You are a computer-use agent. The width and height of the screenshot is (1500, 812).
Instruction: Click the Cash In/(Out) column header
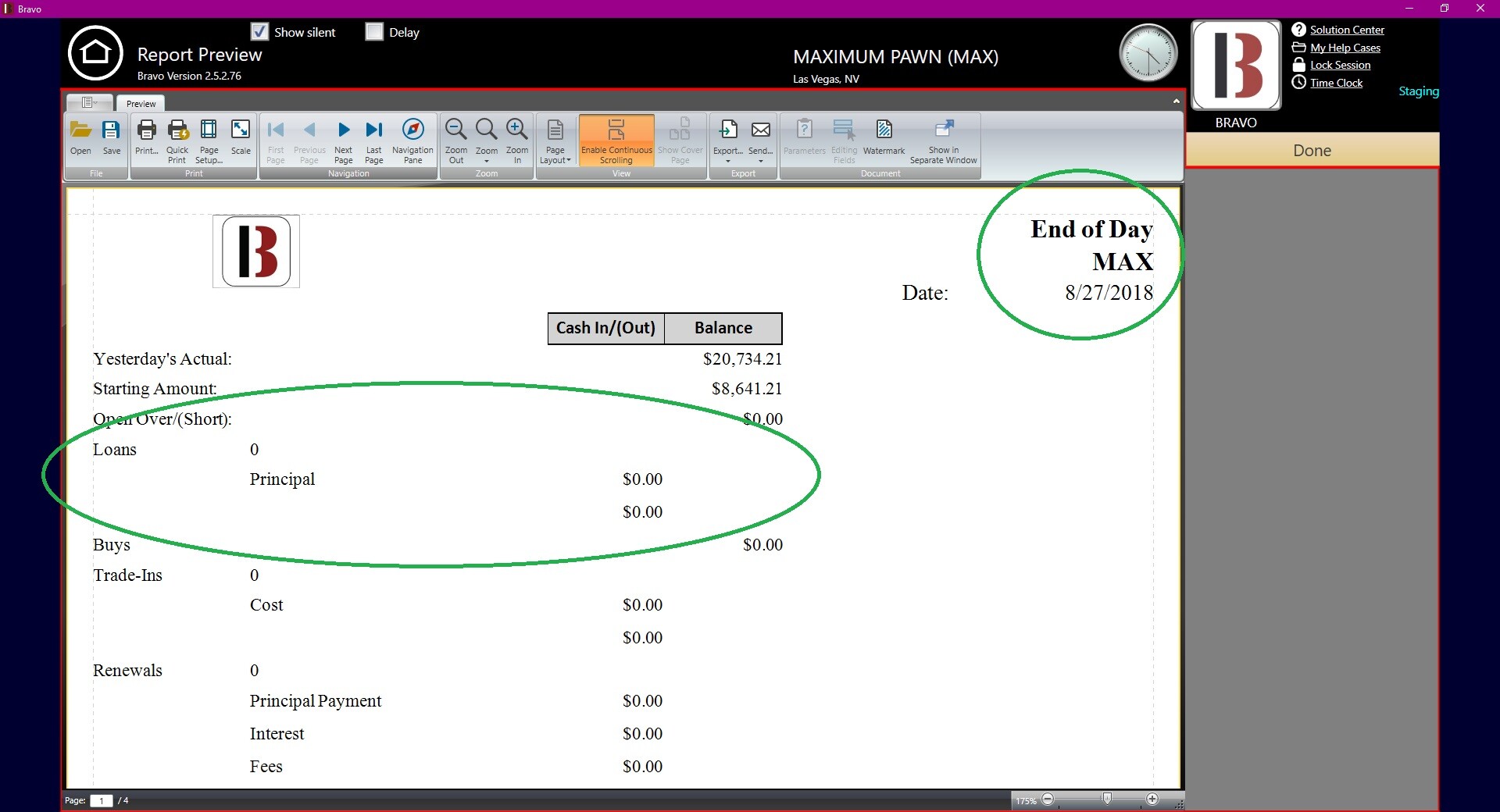[605, 328]
